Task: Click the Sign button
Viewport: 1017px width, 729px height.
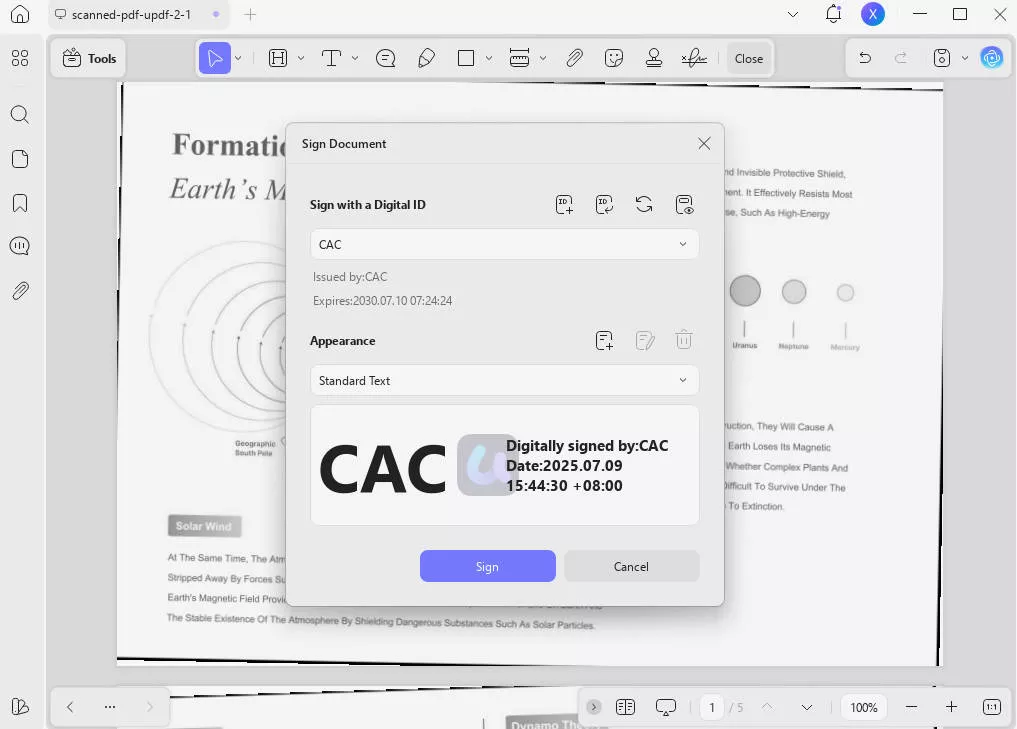Action: [488, 566]
